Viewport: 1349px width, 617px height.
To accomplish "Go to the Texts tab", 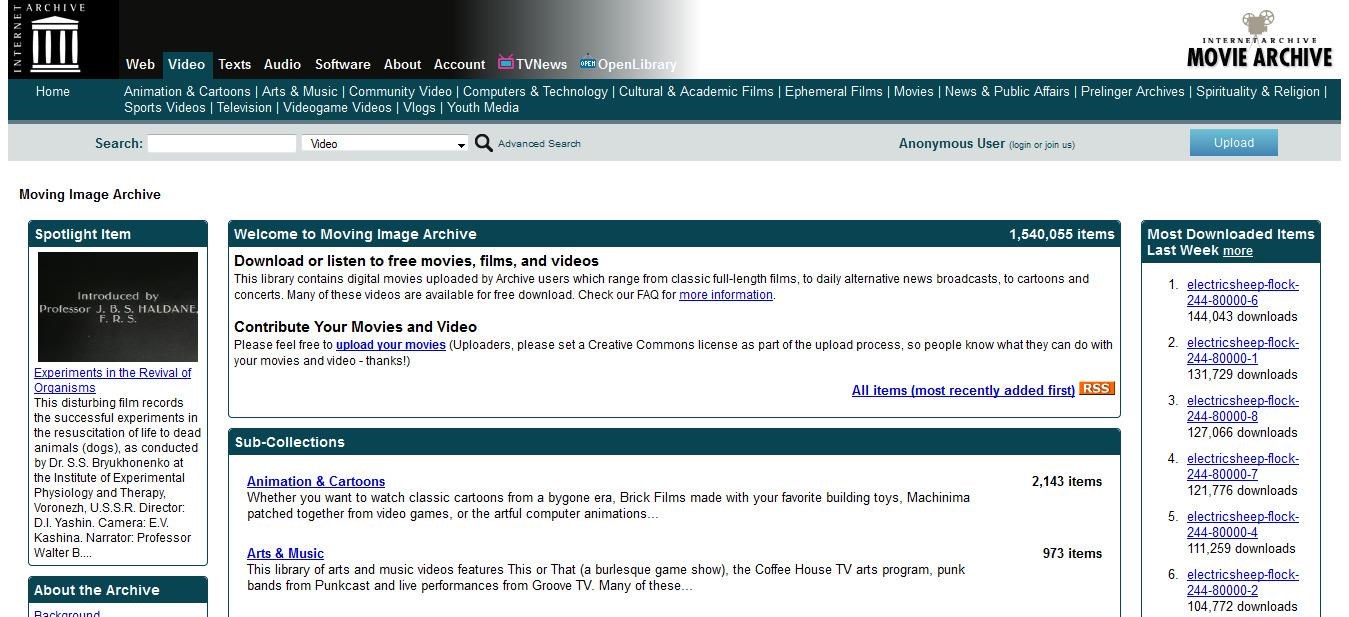I will [234, 64].
